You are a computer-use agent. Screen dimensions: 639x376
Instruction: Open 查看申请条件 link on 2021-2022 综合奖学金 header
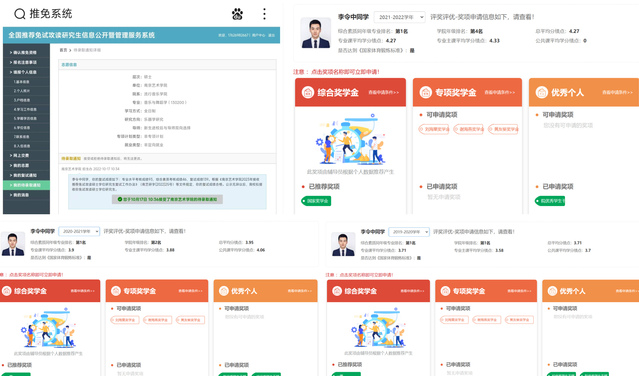383,92
